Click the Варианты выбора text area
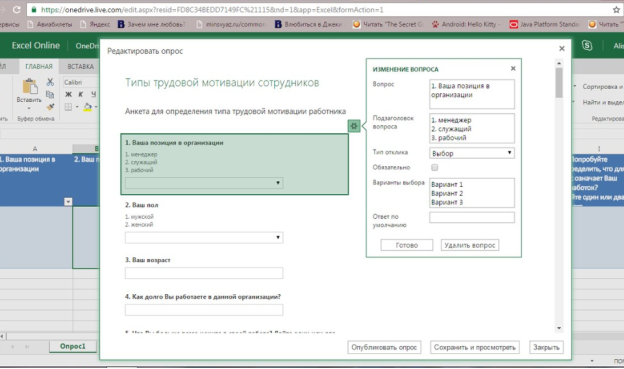Viewport: 624px width, 369px height. pyautogui.click(x=472, y=193)
